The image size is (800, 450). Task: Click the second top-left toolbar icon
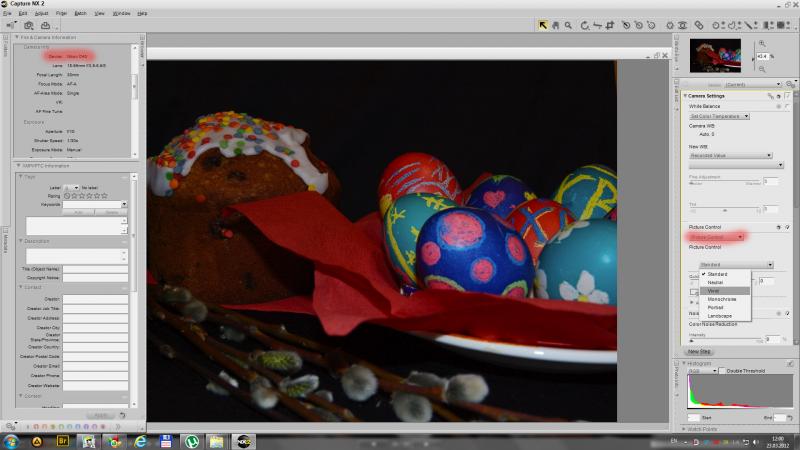pyautogui.click(x=29, y=25)
